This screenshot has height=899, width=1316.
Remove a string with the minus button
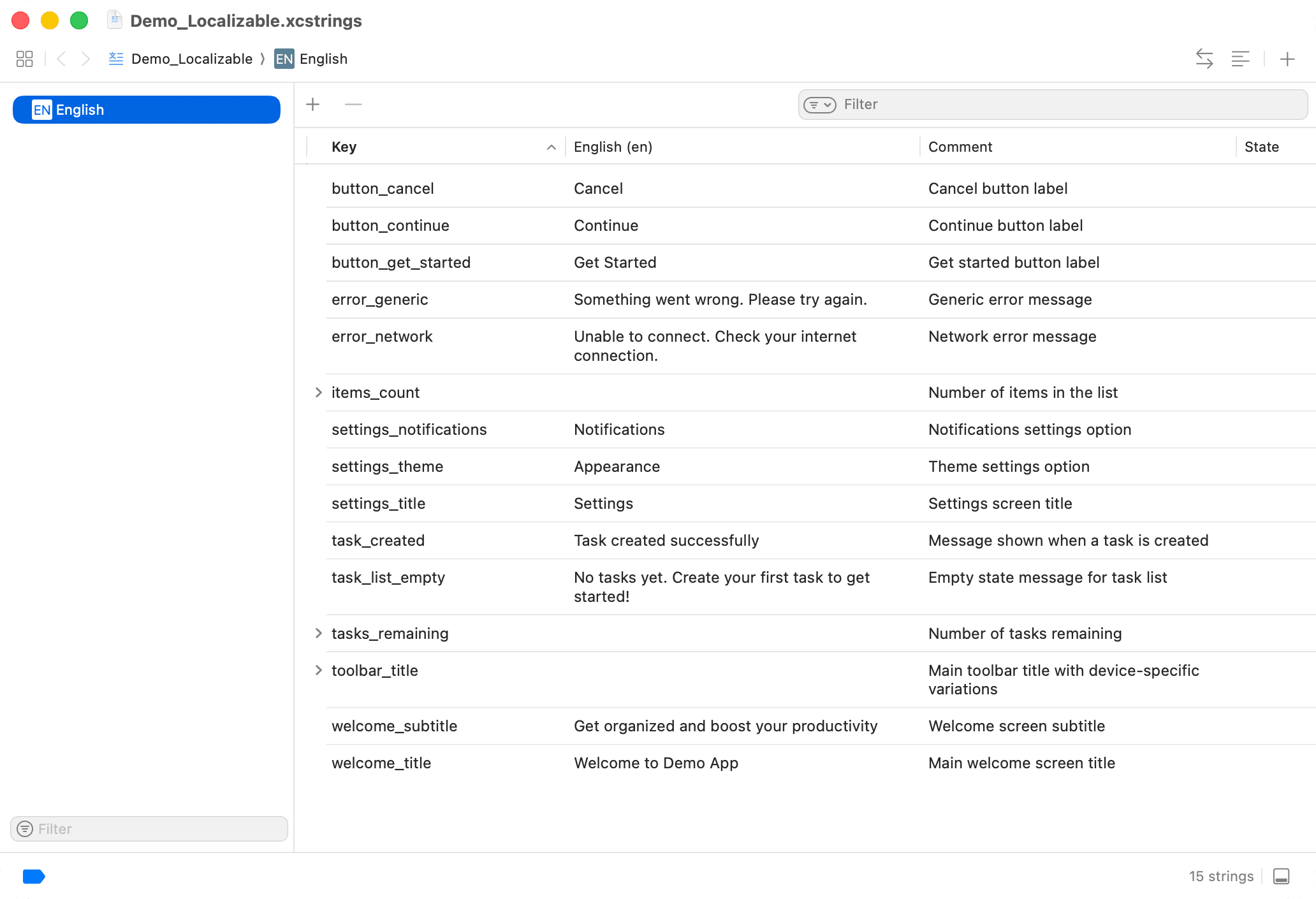353,104
